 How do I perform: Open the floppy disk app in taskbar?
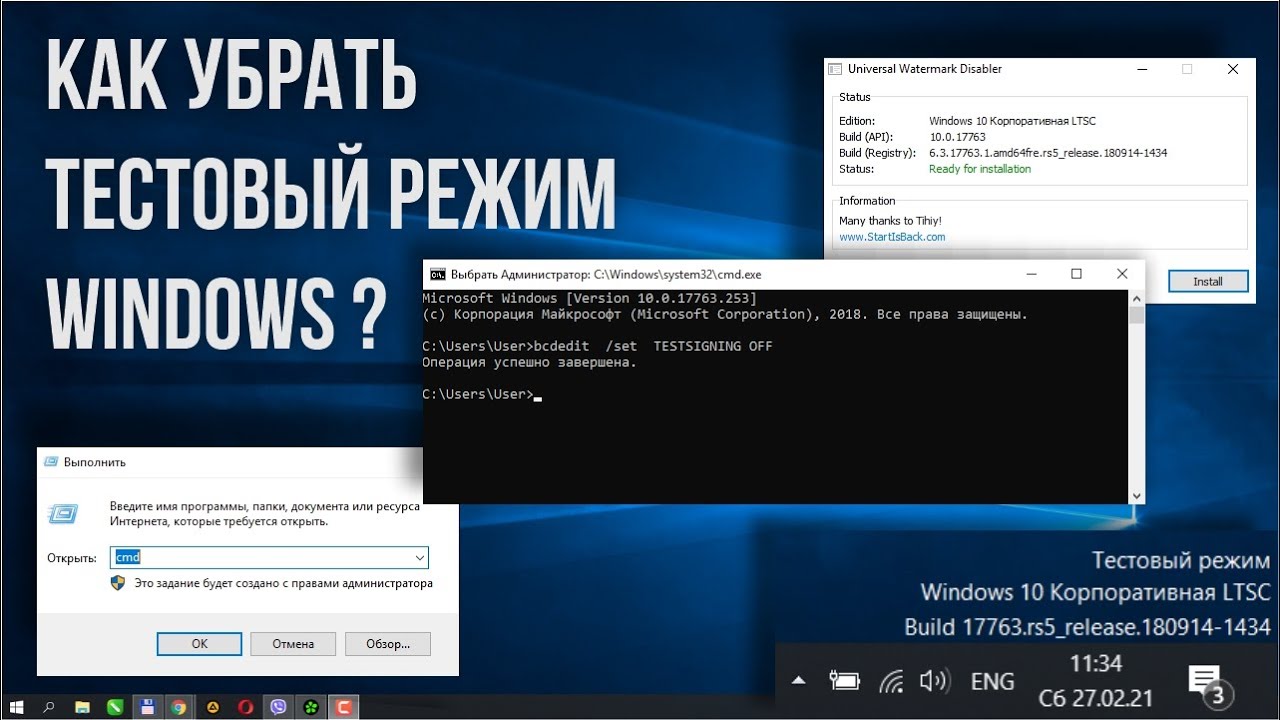pos(147,707)
